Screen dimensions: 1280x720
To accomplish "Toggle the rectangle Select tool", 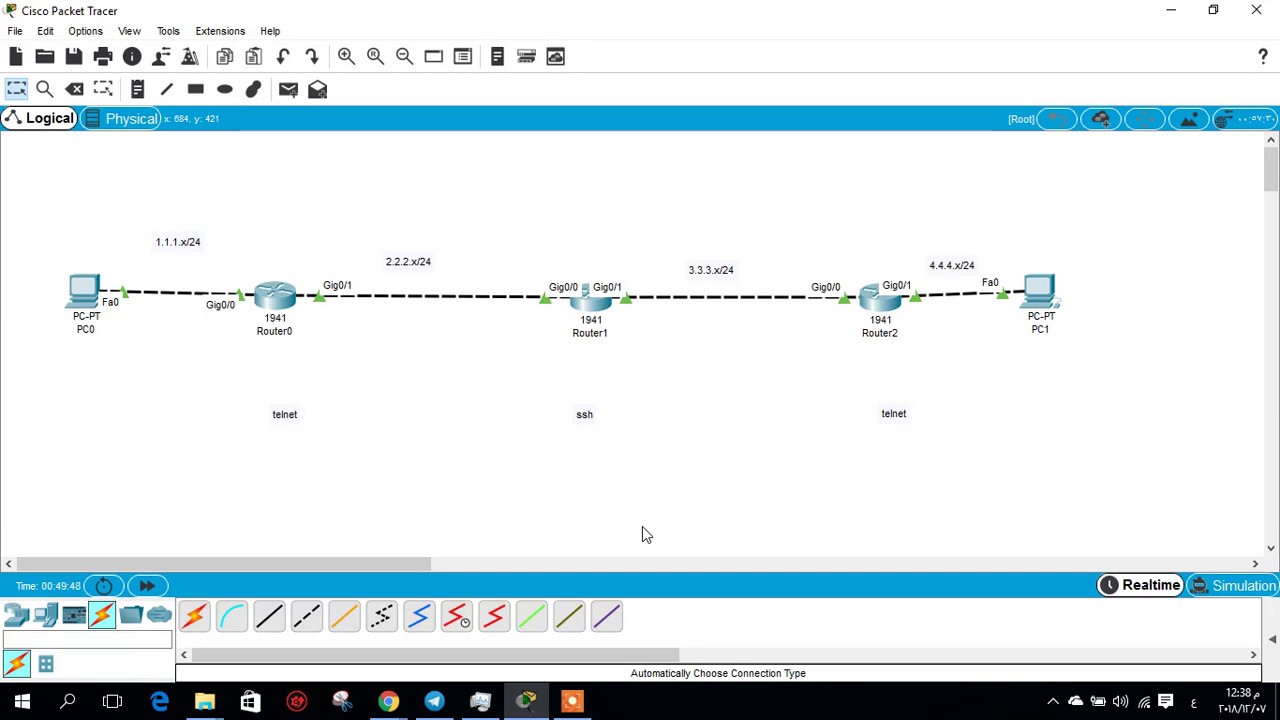I will coord(16,90).
